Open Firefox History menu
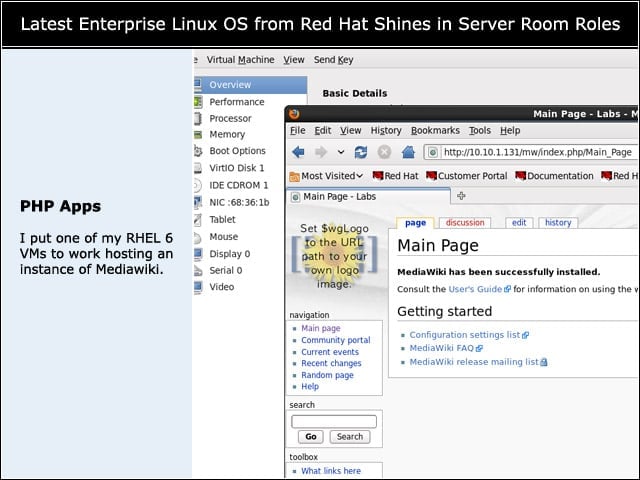 coord(386,131)
